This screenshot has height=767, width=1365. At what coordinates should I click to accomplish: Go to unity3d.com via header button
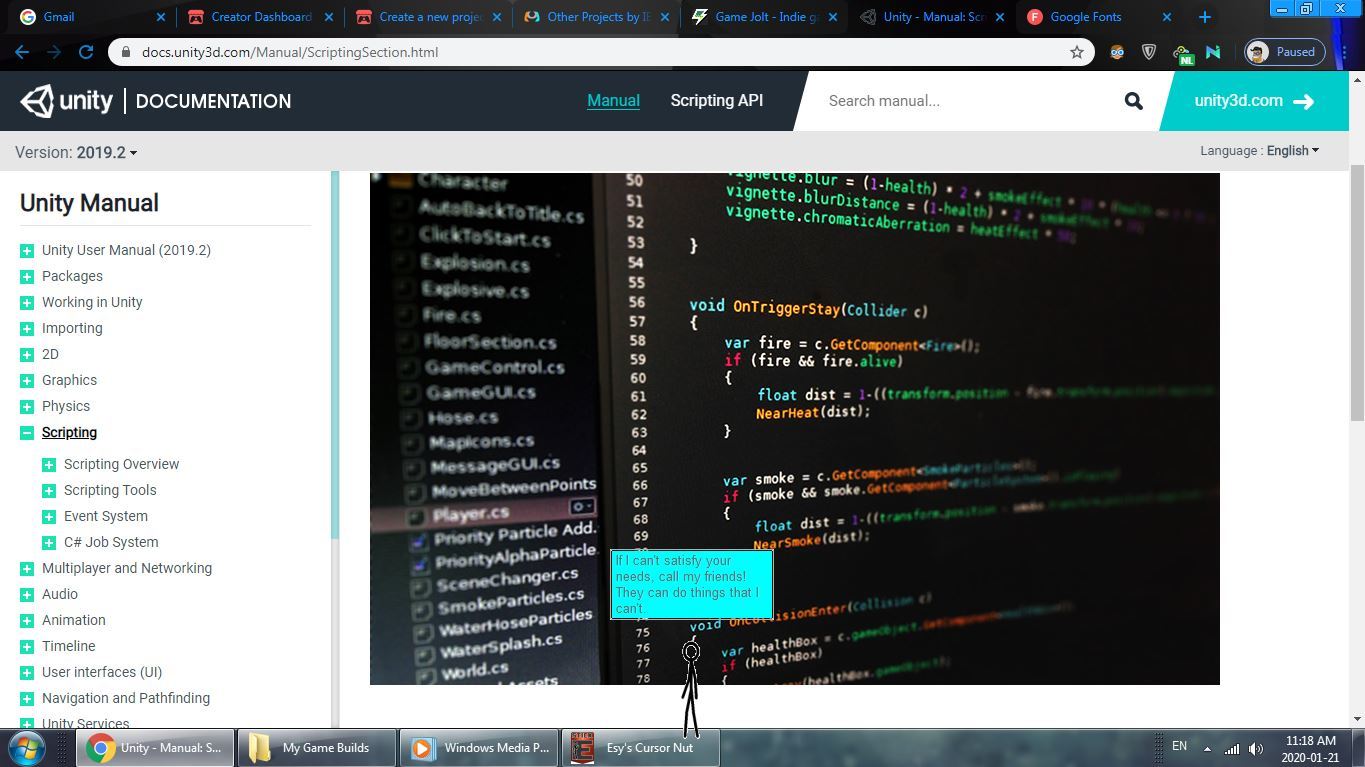point(1253,101)
